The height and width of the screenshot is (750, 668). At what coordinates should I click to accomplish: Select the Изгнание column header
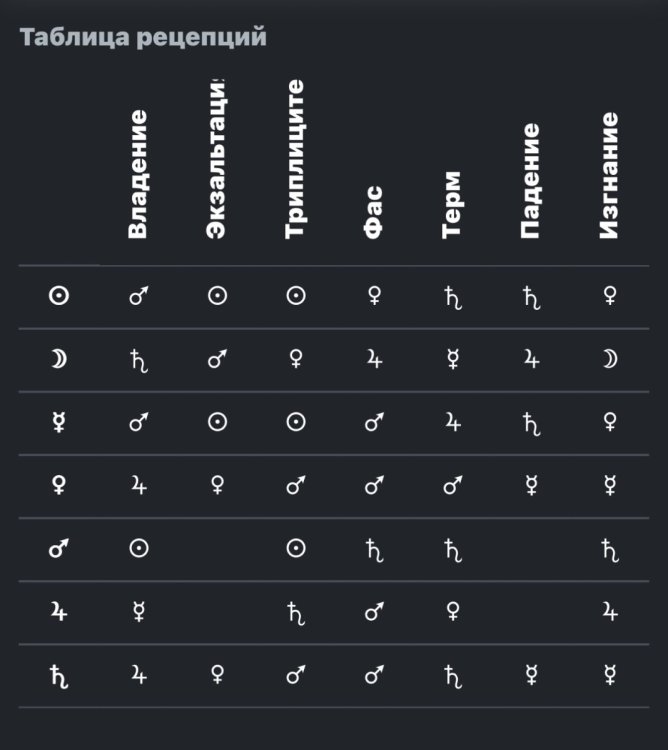610,175
